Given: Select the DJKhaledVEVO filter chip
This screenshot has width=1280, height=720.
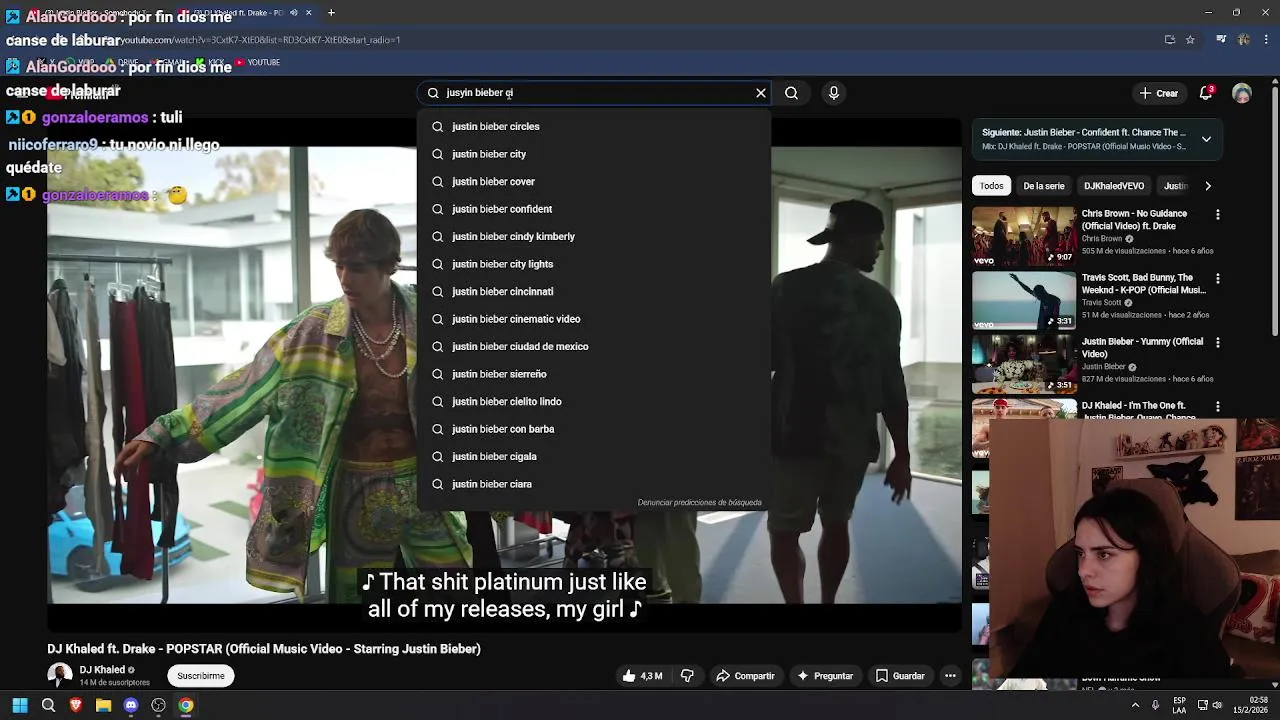Looking at the screenshot, I should tap(1114, 186).
